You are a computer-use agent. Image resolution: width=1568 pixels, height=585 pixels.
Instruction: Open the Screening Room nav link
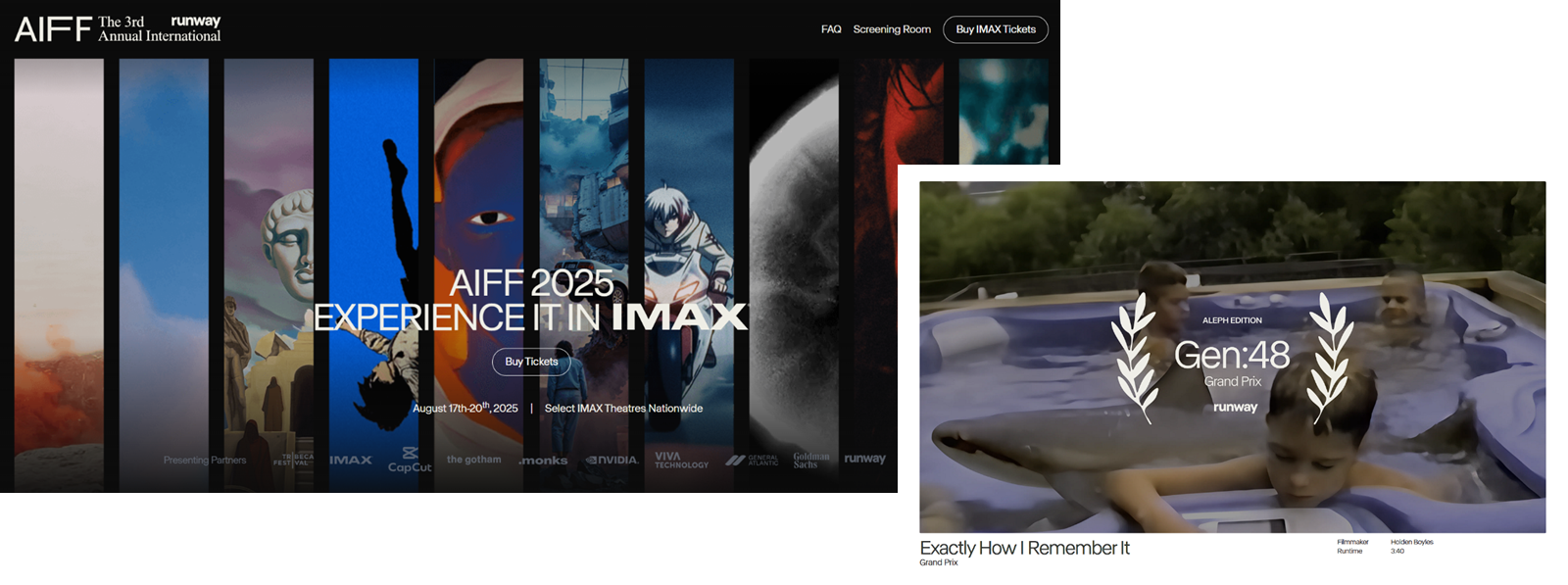[892, 29]
